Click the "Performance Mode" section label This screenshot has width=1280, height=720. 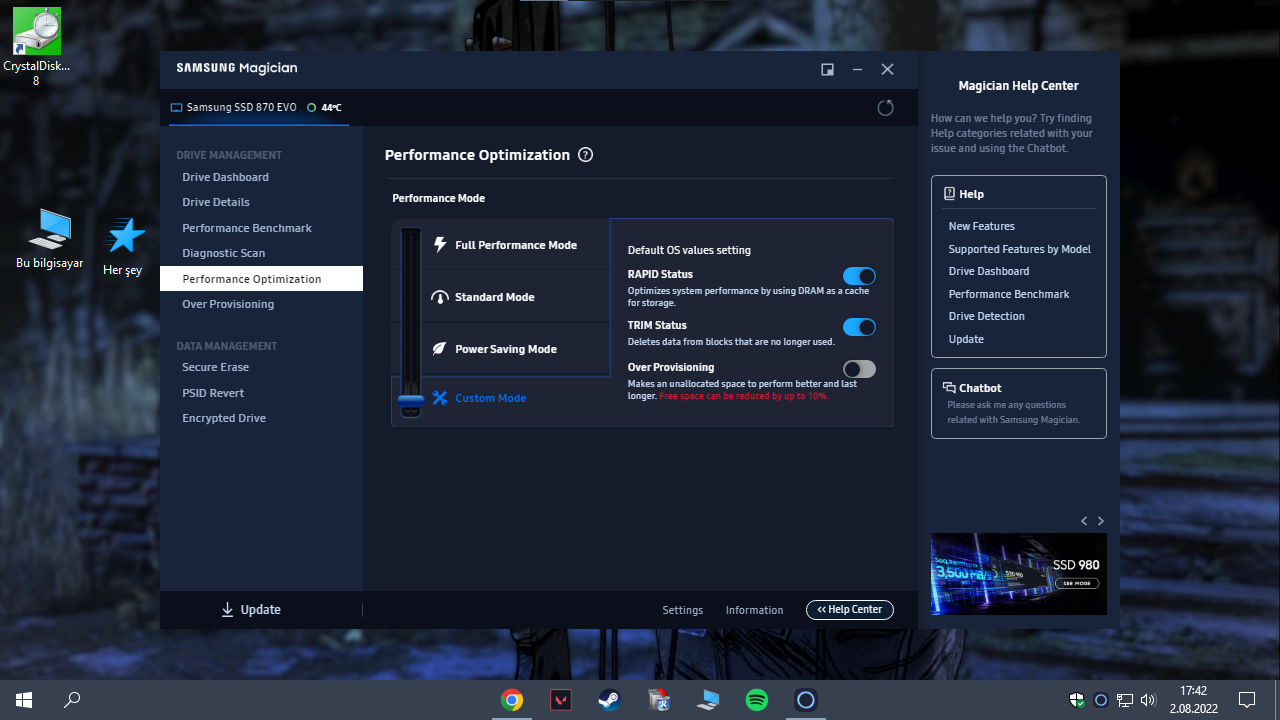(x=438, y=198)
